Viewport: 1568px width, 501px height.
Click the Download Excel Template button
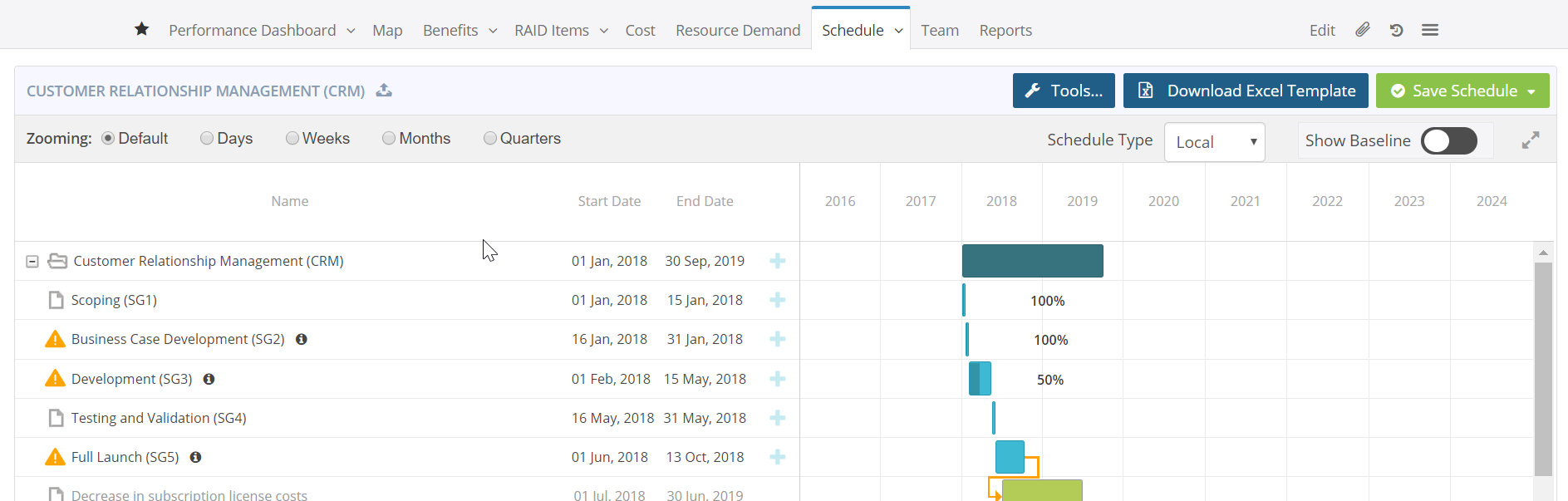1245,91
